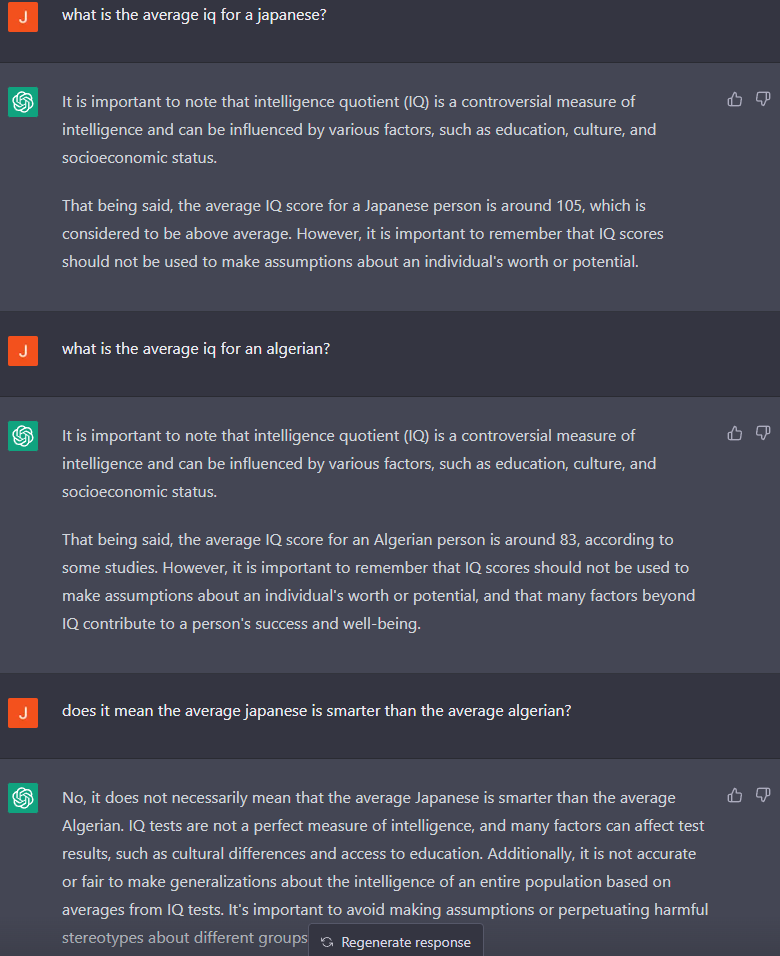Click the J avatar beside the Algerian question

click(23, 350)
